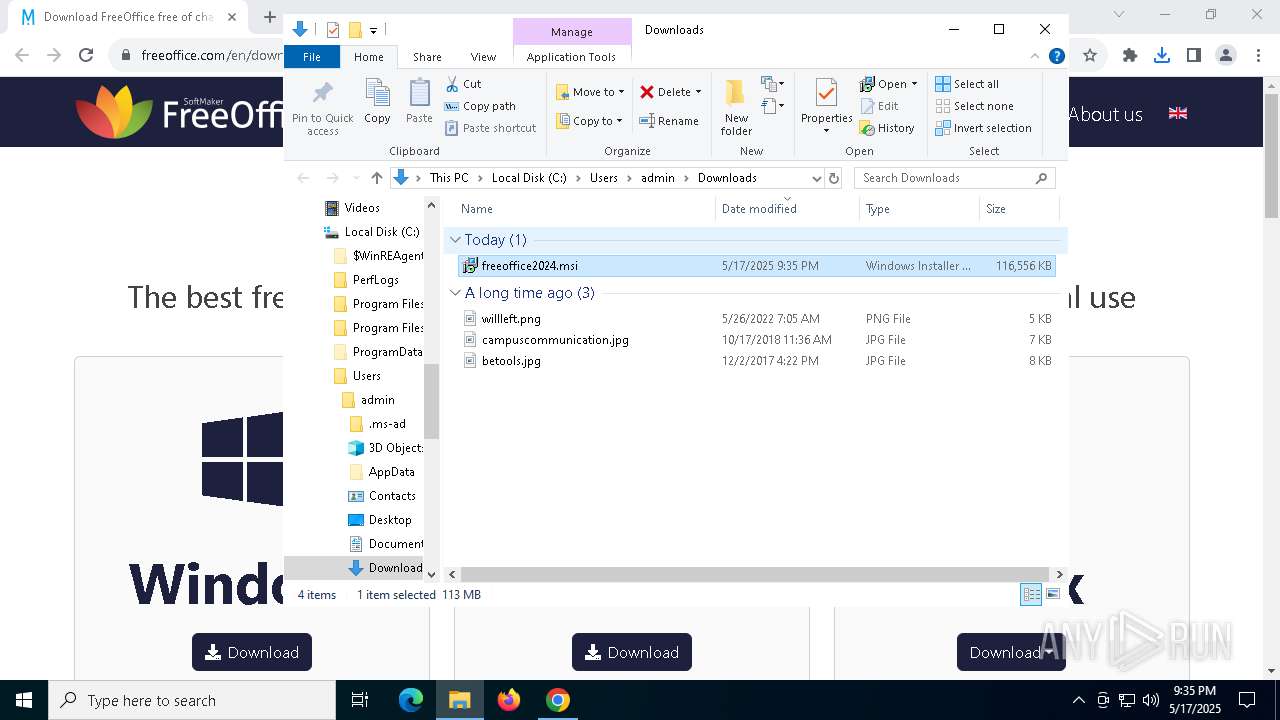Image resolution: width=1280 pixels, height=720 pixels.
Task: Click Edit in Open group
Action: click(x=879, y=106)
